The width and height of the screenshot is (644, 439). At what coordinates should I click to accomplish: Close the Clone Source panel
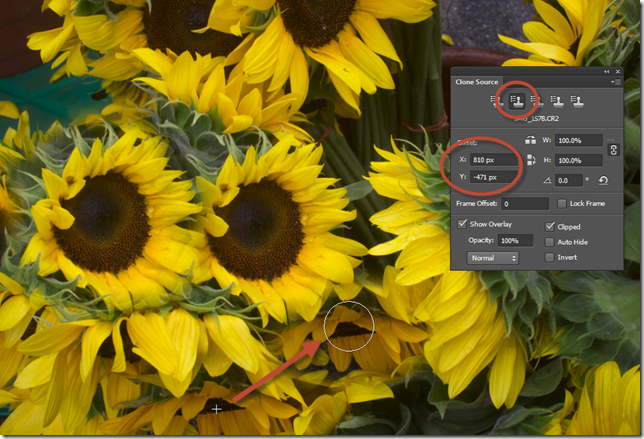pos(618,71)
